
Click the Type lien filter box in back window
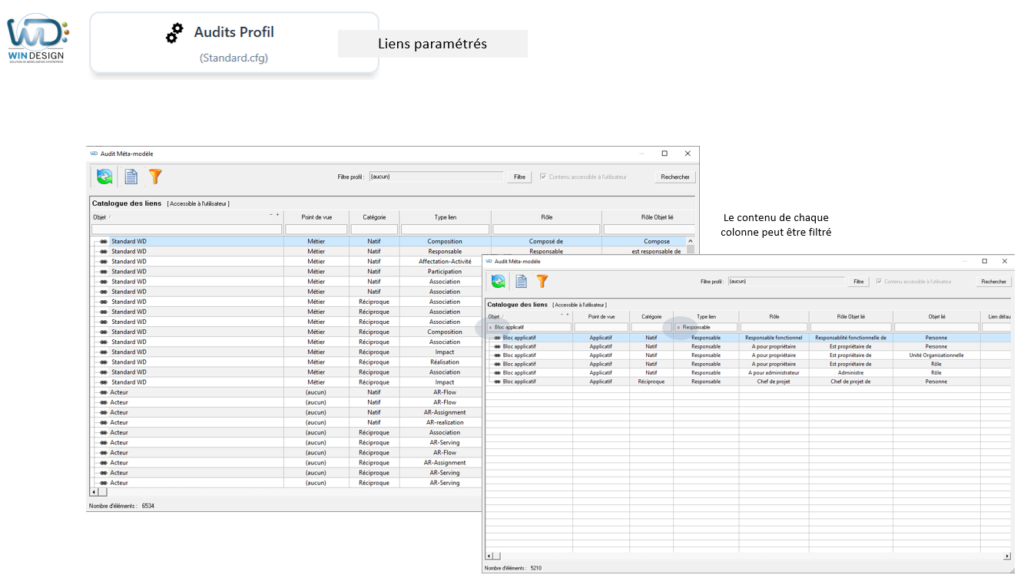(445, 229)
